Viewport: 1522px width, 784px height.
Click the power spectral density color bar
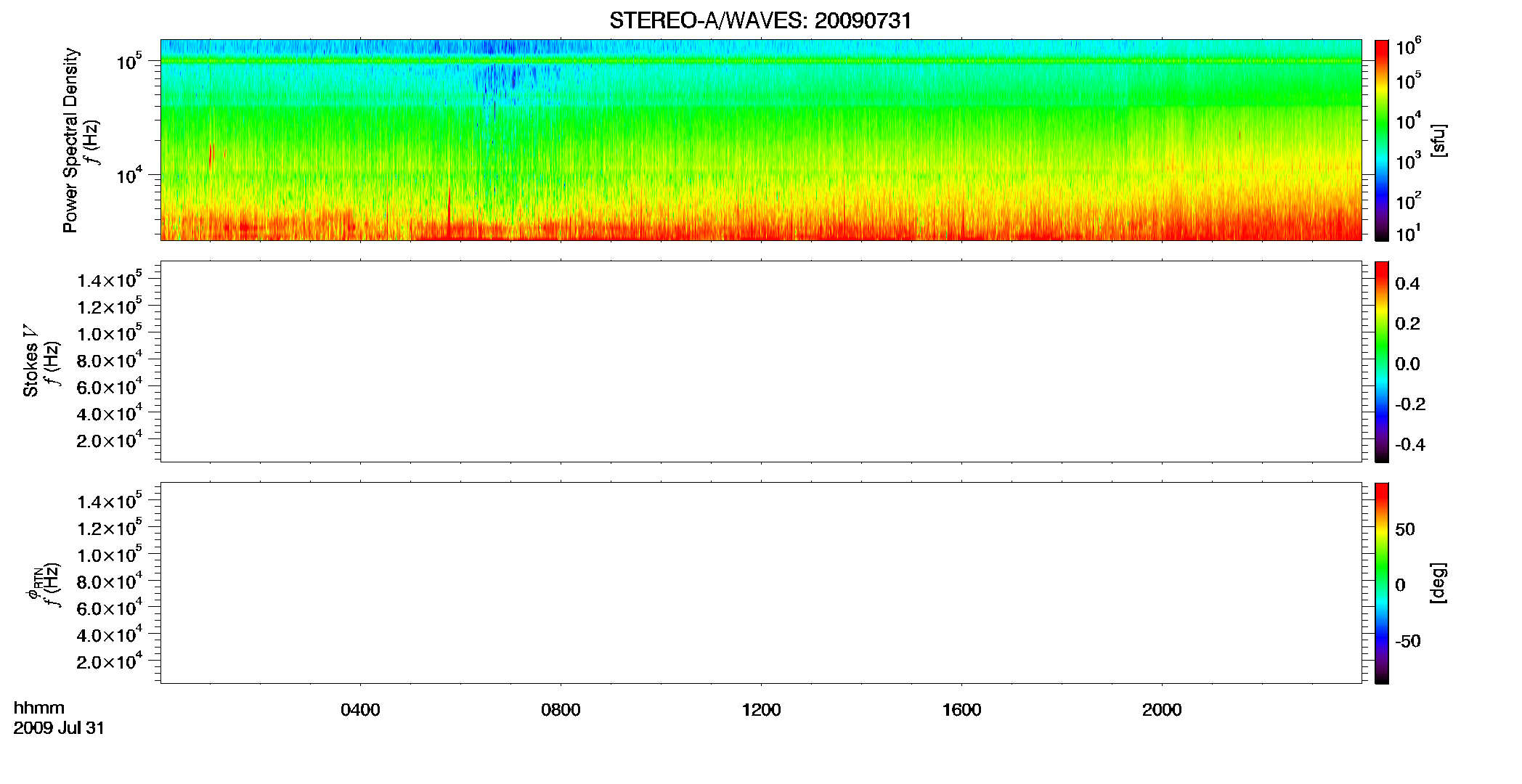coord(1382,140)
